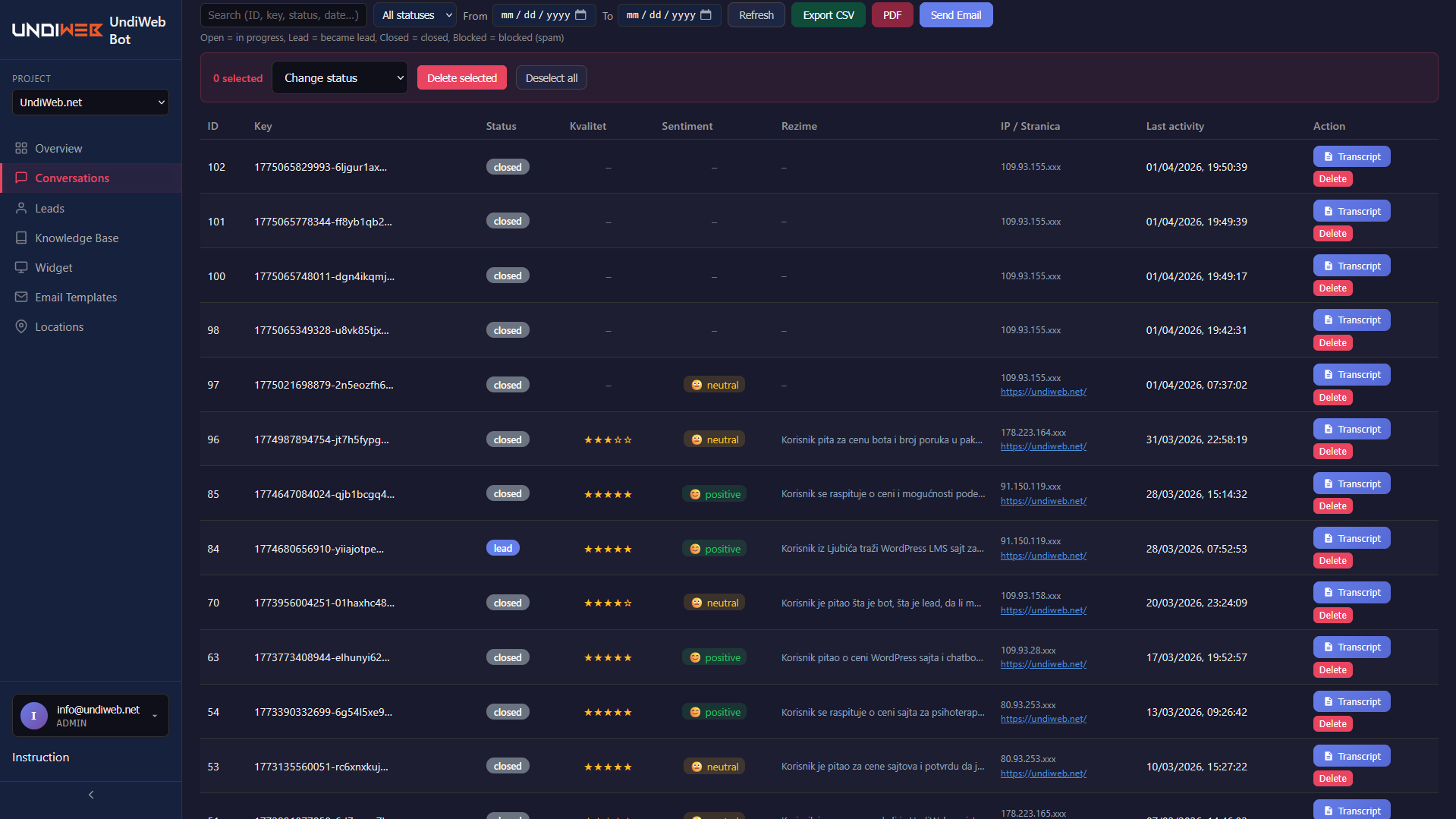Open the From date calendar picker
The height and width of the screenshot is (819, 1456).
(581, 14)
